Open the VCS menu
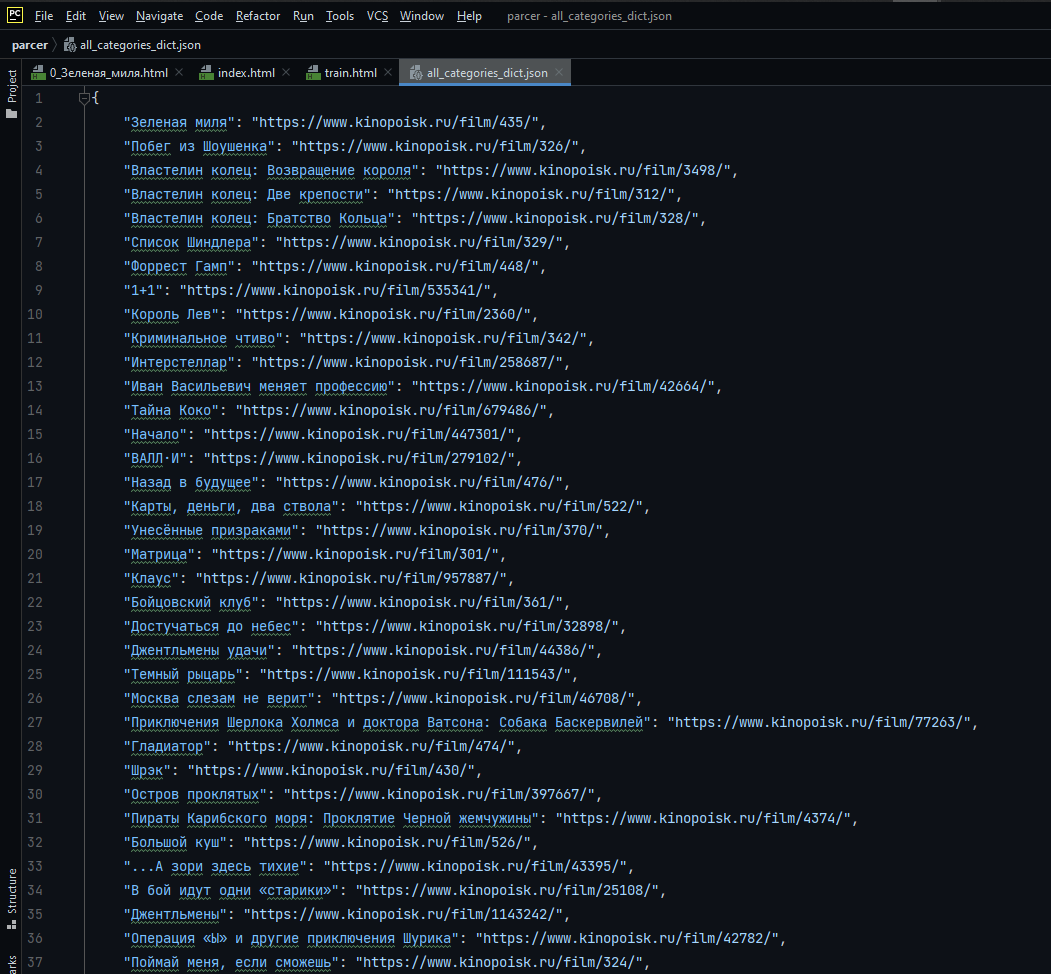 pyautogui.click(x=377, y=16)
